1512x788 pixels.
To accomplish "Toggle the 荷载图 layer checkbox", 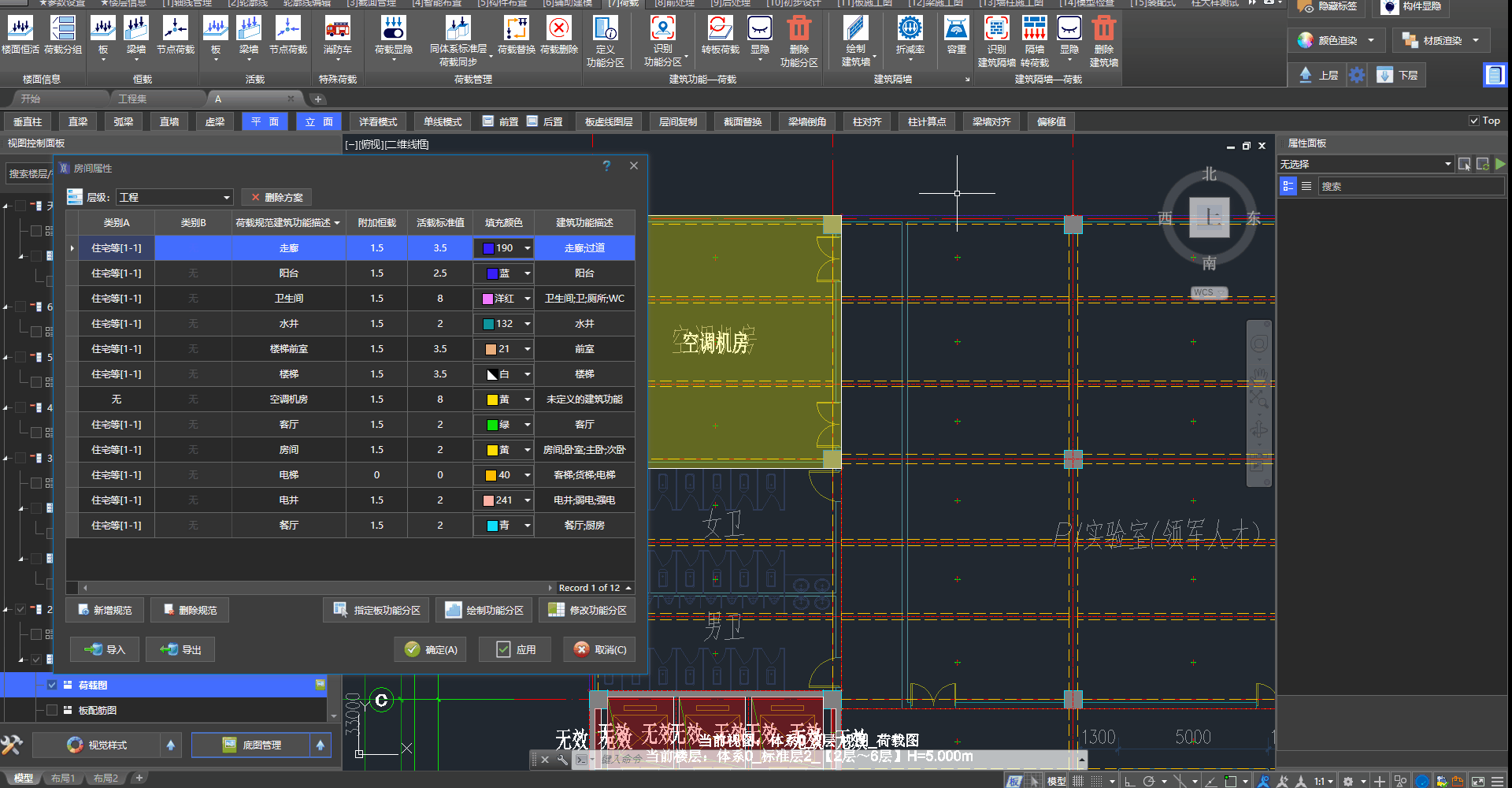I will pos(52,685).
